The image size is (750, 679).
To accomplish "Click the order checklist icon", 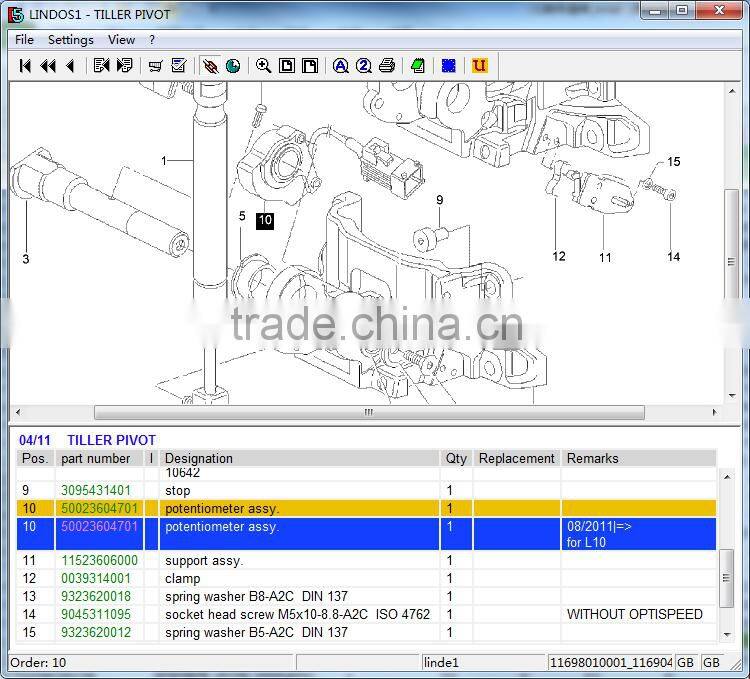I will [179, 66].
